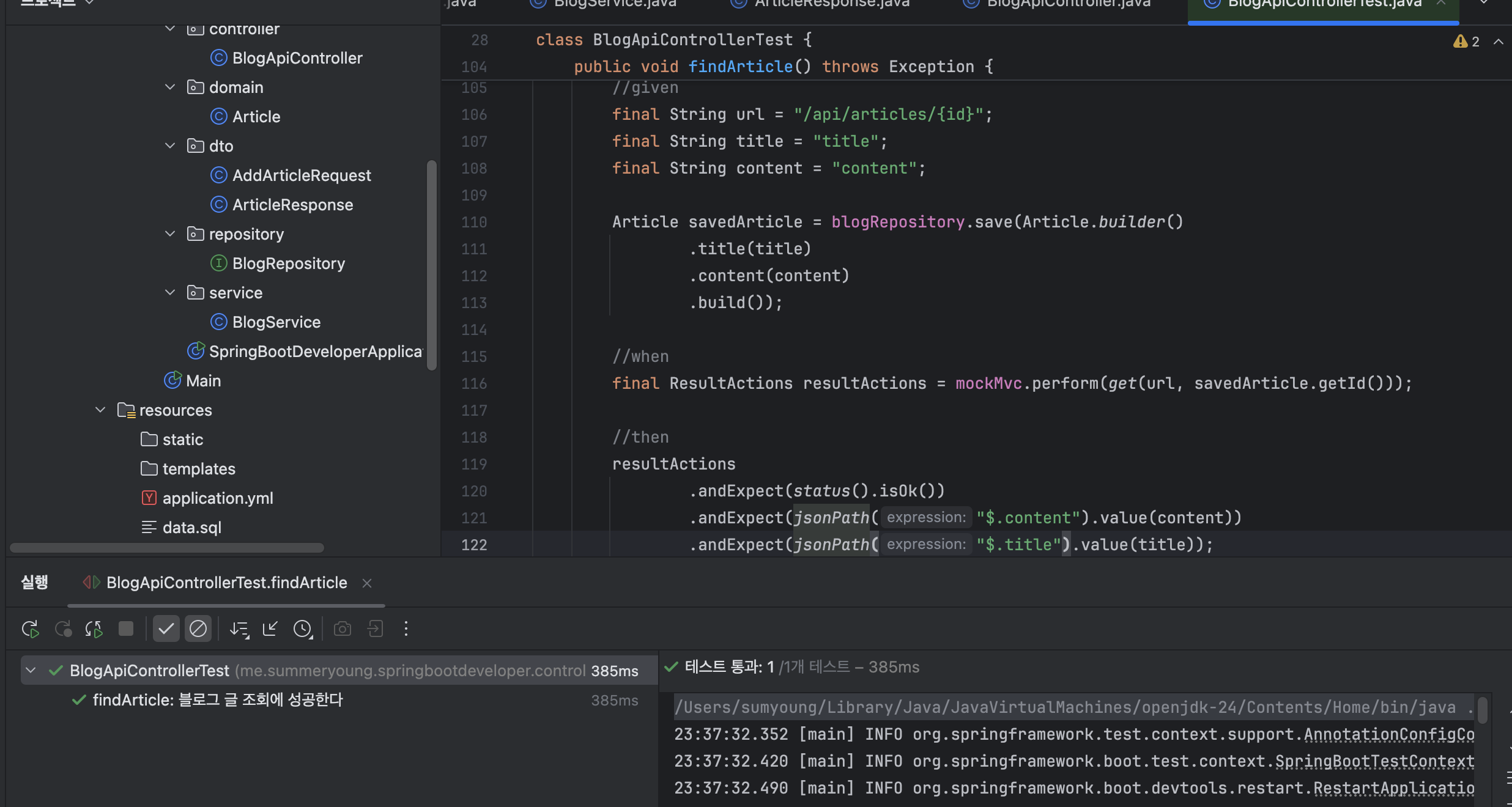
Task: Select application.yml file
Action: [217, 498]
